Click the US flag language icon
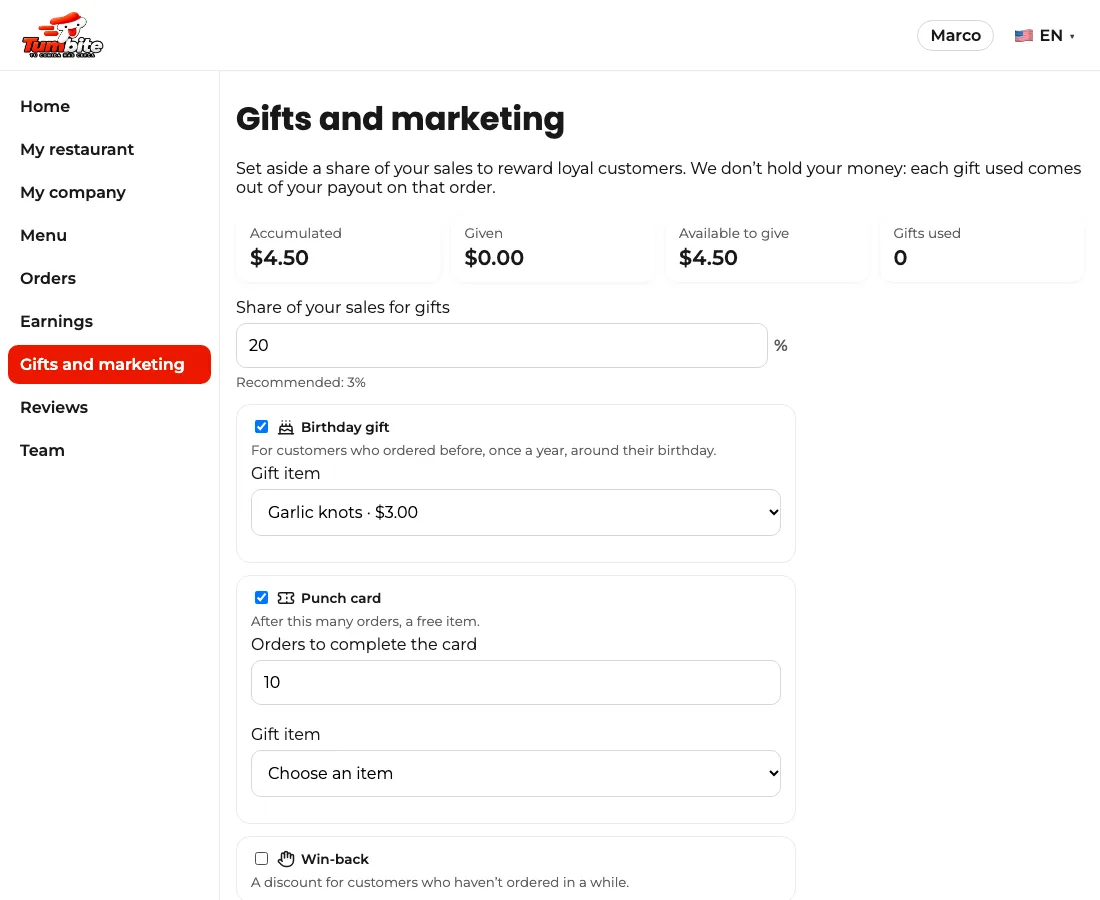Image resolution: width=1100 pixels, height=900 pixels. (x=1024, y=35)
